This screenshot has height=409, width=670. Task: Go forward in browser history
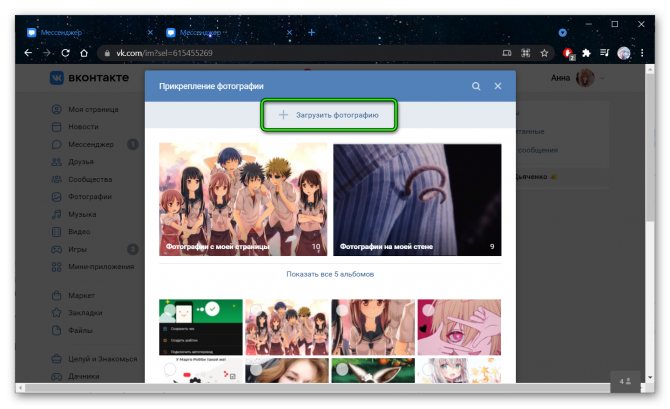(47, 53)
